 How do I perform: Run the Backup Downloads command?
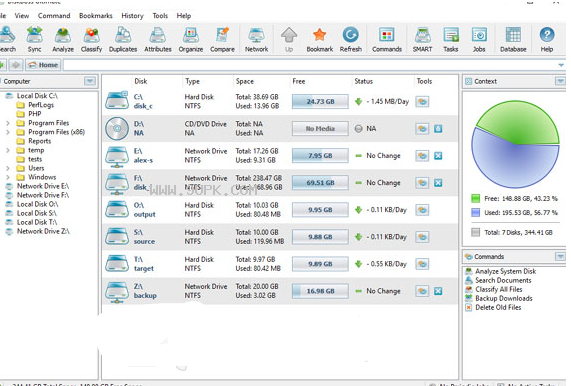coord(499,299)
